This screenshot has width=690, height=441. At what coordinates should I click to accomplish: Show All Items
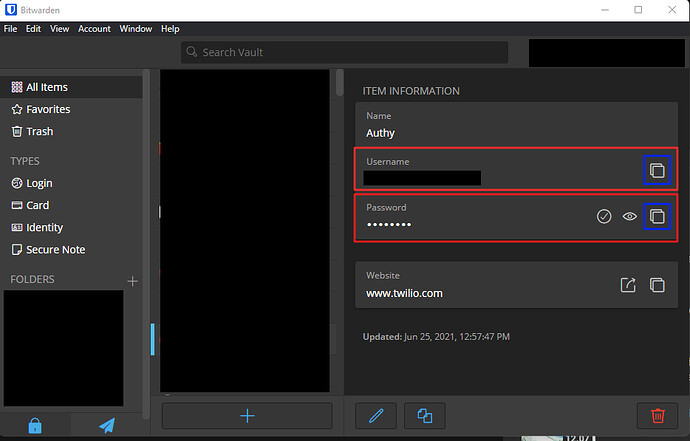[71, 87]
